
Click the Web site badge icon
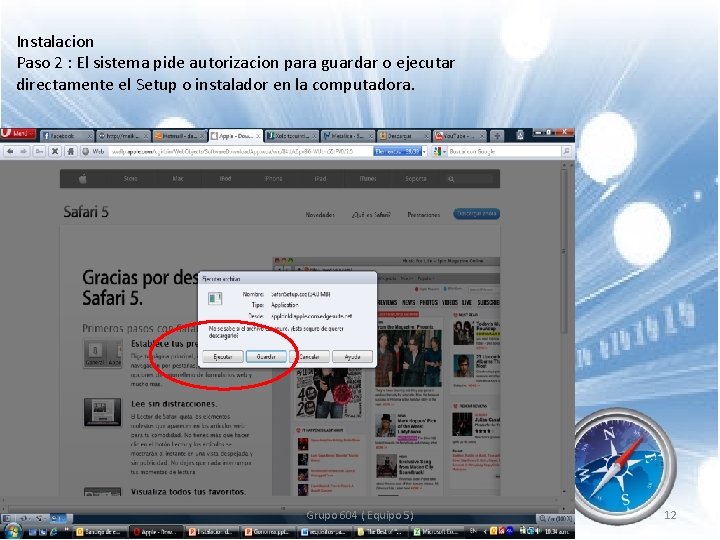click(x=94, y=151)
